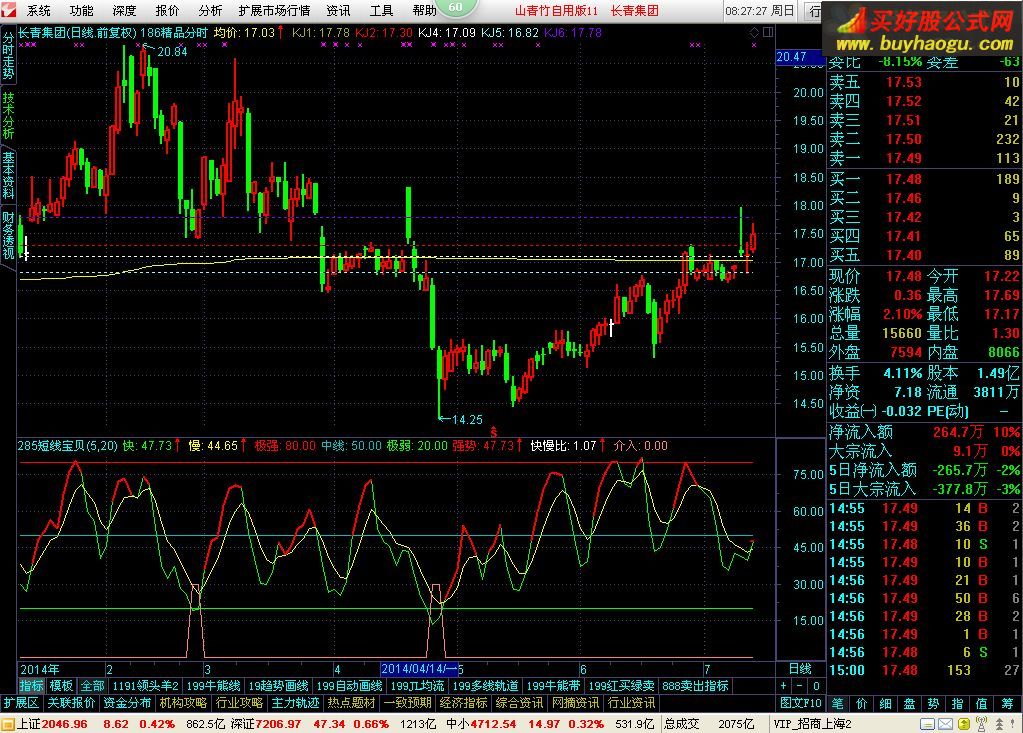Toggle the 指标 tab in indicator bar
The image size is (1023, 733).
32,686
